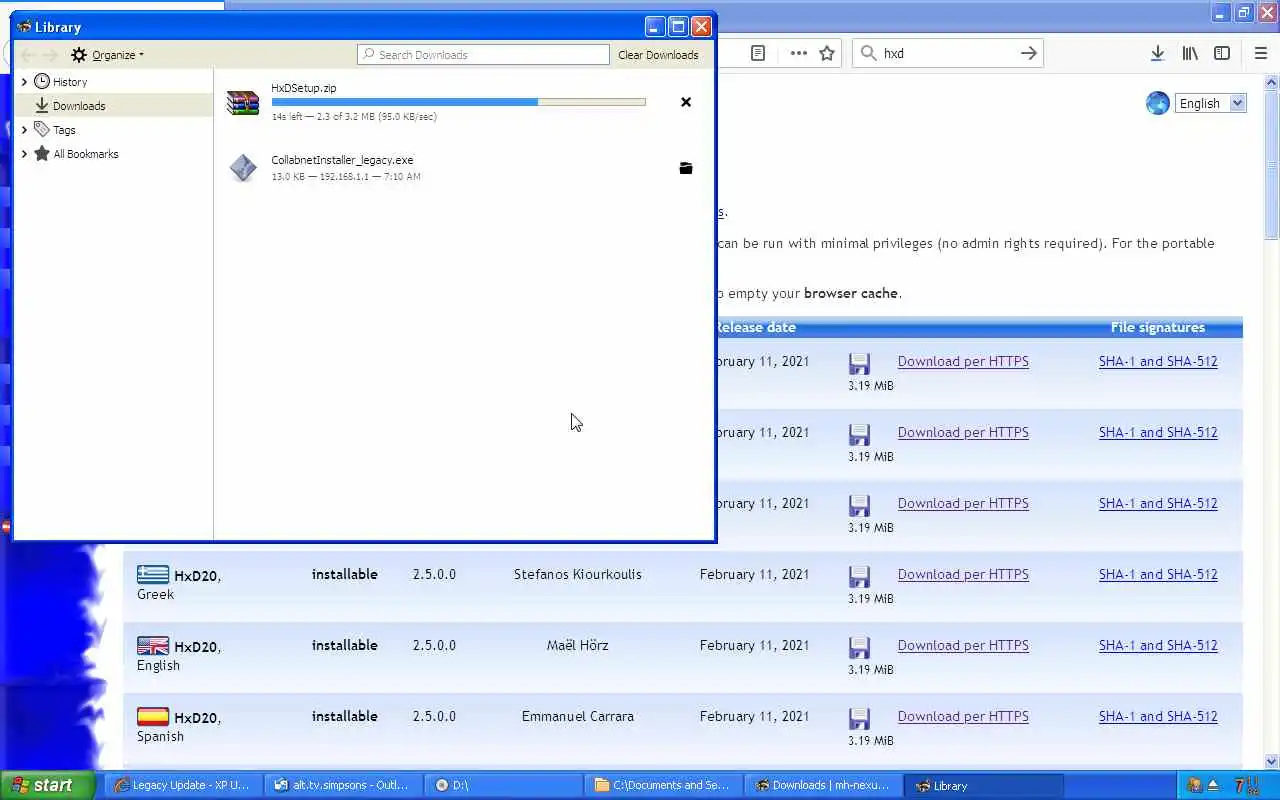Screen dimensions: 1280x800
Task: Click Emmanuel Carrara translator name
Action: 578,717
